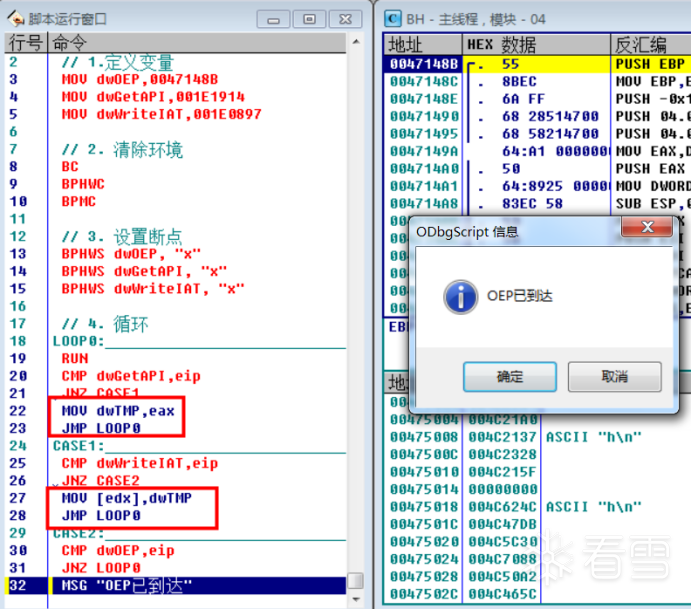The height and width of the screenshot is (610, 692).
Task: Click the 取消 button in ODbgScript dialog
Action: [614, 377]
